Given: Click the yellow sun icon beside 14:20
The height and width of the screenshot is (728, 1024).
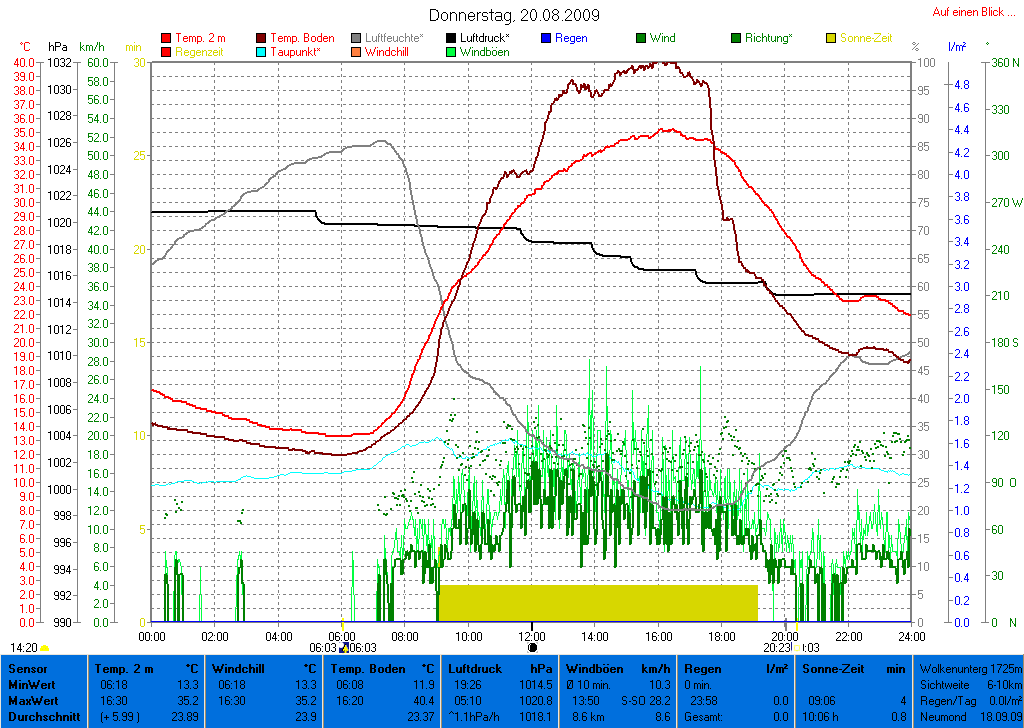Looking at the screenshot, I should pos(45,648).
